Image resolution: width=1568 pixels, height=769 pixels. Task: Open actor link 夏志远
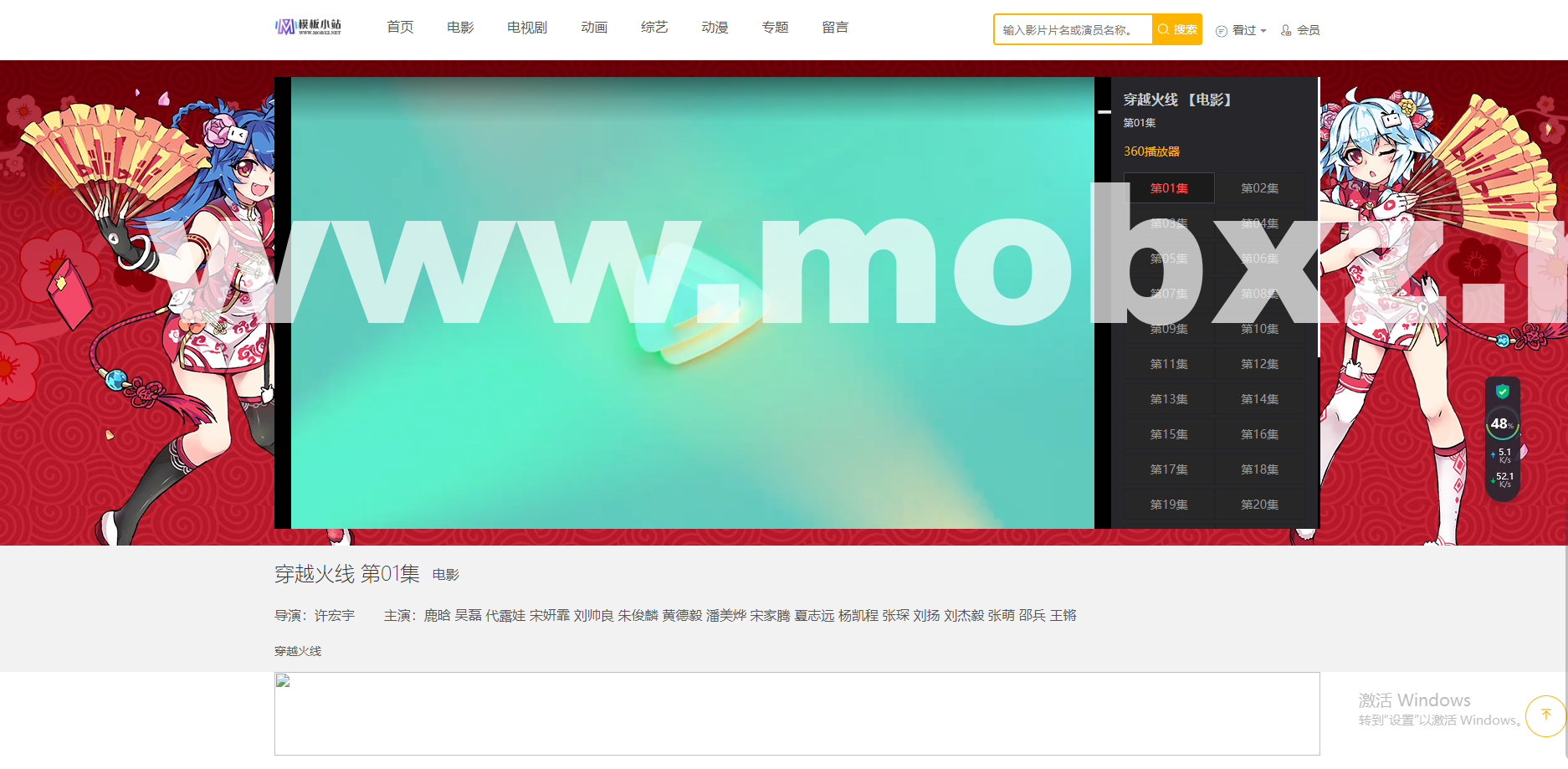[x=814, y=616]
